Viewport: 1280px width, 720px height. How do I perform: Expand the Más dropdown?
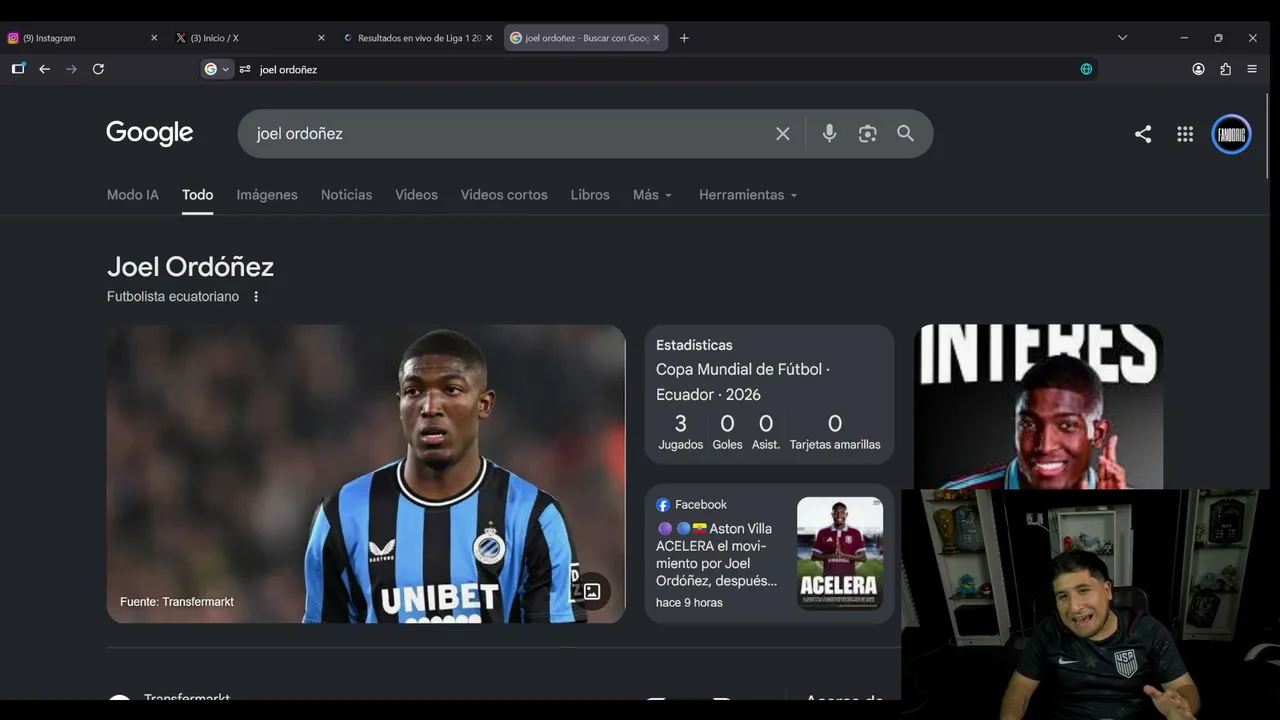[653, 195]
